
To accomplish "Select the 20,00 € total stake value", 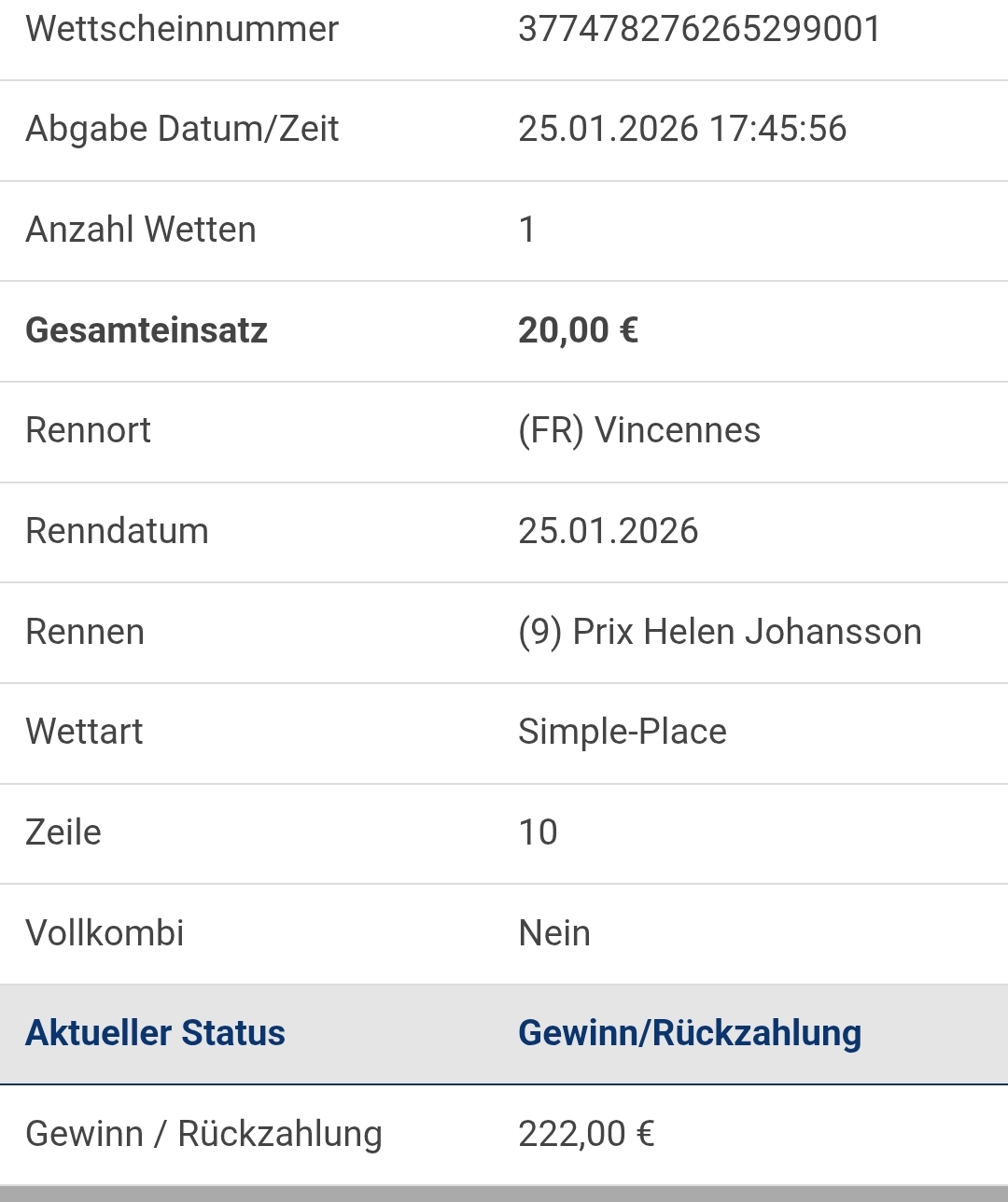I will 578,330.
